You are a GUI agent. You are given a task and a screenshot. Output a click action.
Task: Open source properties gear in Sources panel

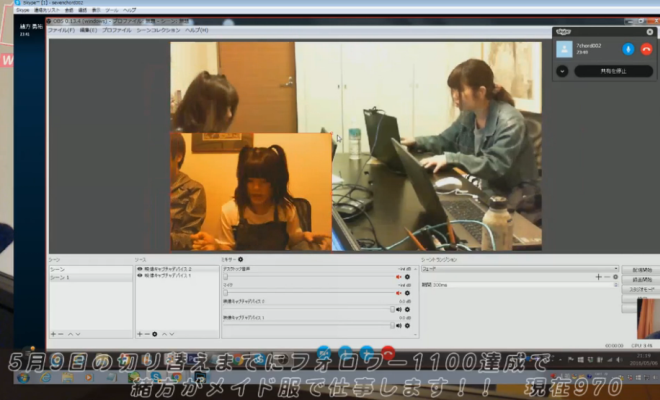(155, 333)
